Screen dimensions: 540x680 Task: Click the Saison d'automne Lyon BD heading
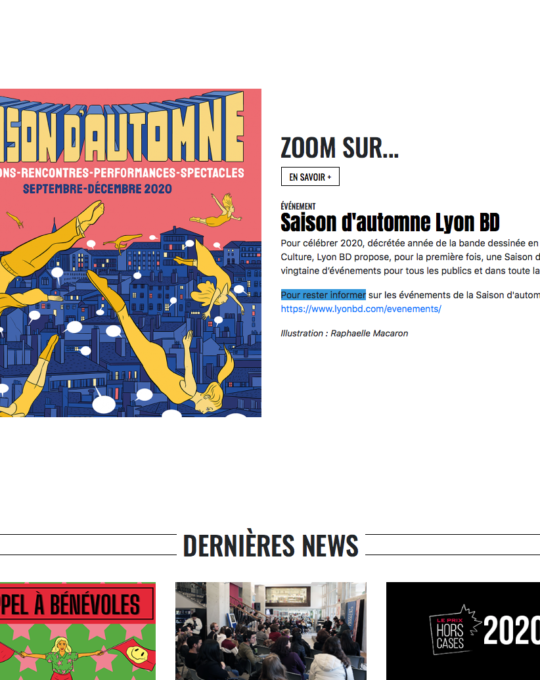click(x=390, y=222)
